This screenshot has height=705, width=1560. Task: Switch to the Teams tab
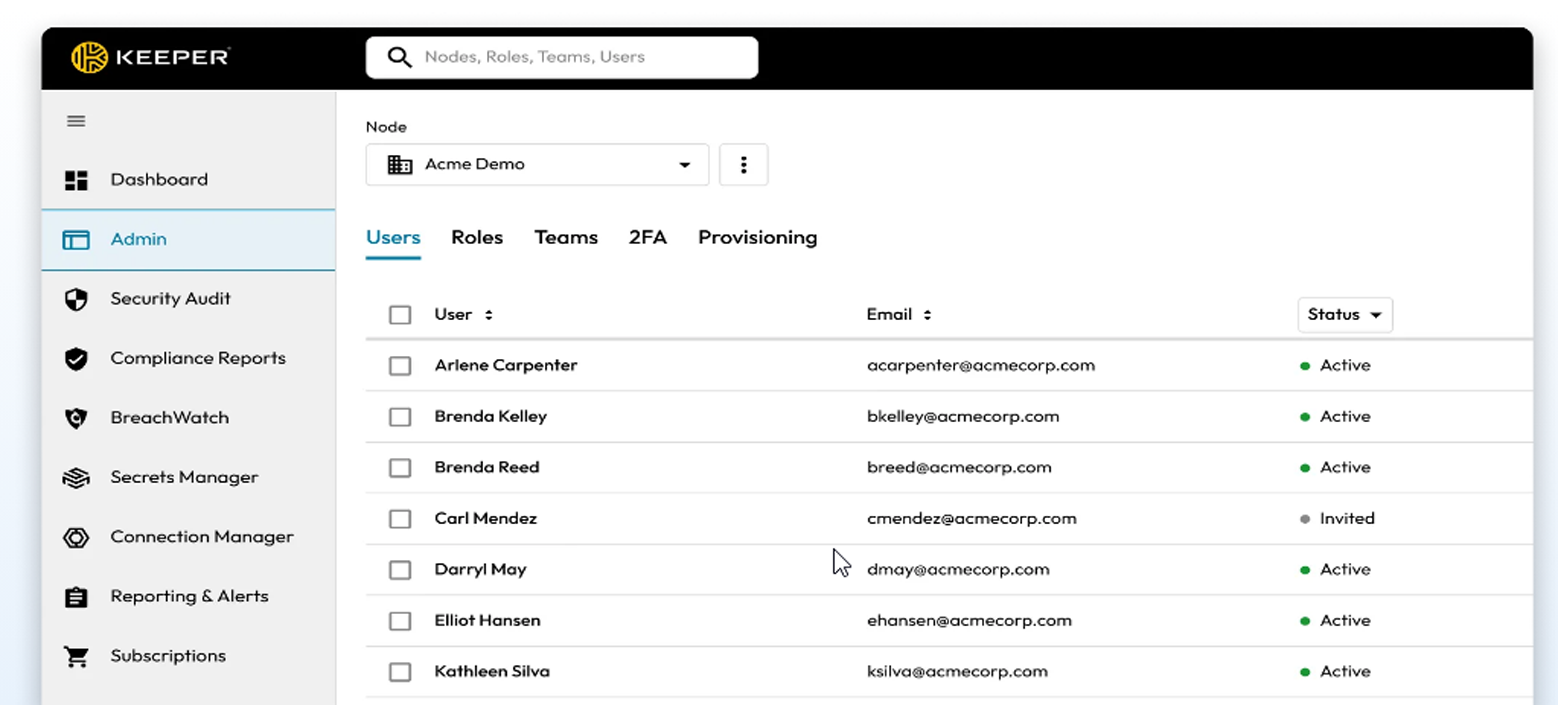[566, 237]
